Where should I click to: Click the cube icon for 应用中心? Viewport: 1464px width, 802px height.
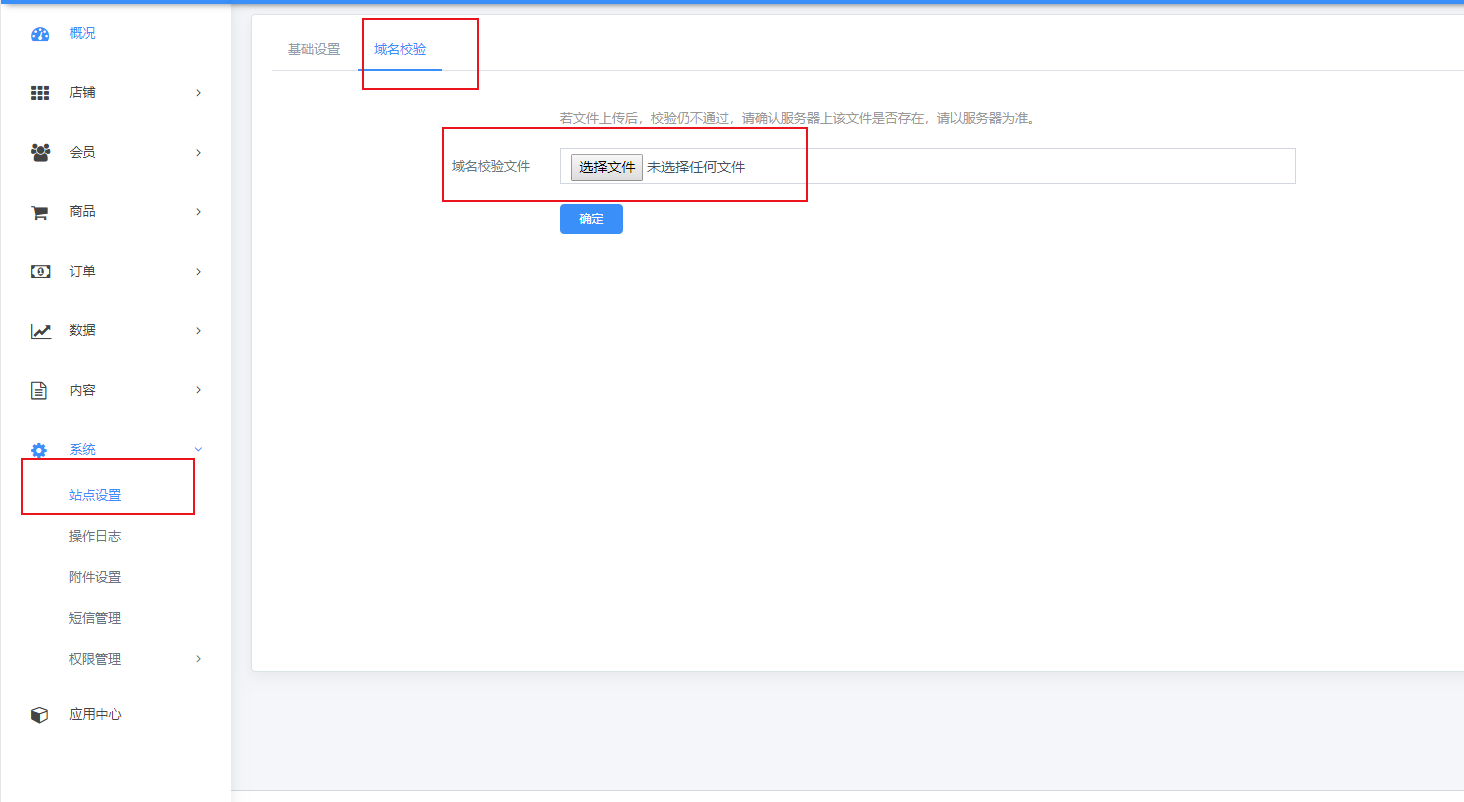click(x=40, y=715)
